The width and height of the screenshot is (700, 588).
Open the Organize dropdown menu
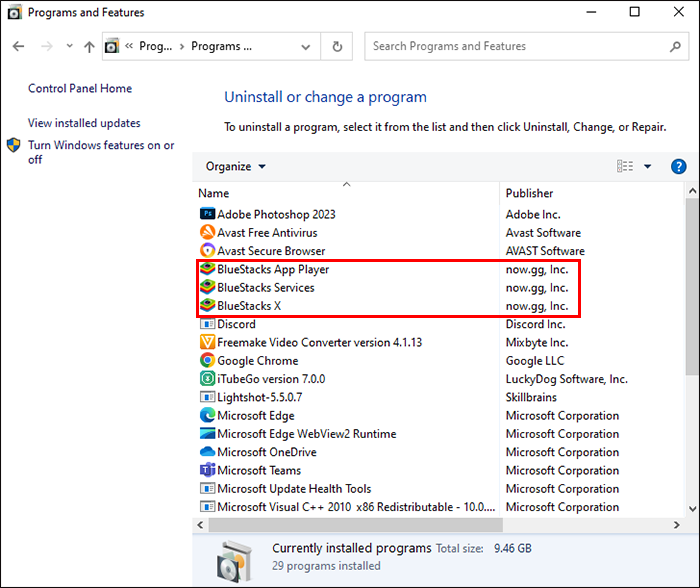(x=235, y=167)
